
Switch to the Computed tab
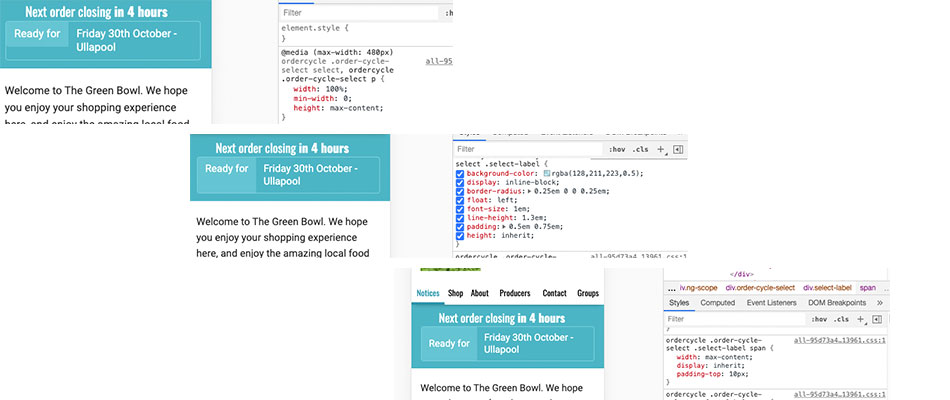coord(717,302)
